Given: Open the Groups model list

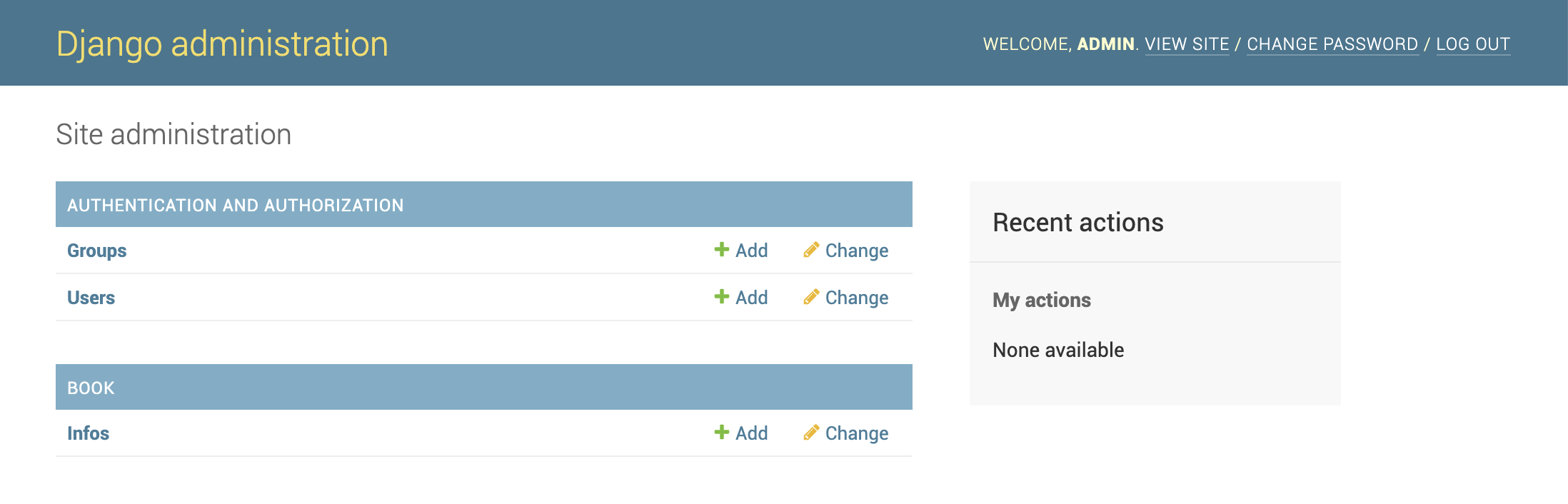Looking at the screenshot, I should pyautogui.click(x=96, y=251).
